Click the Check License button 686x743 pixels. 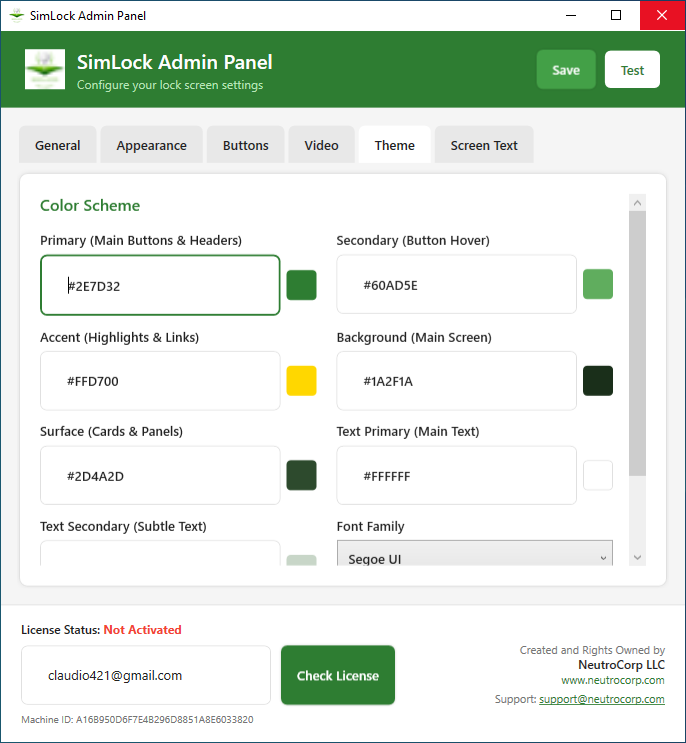pyautogui.click(x=338, y=675)
